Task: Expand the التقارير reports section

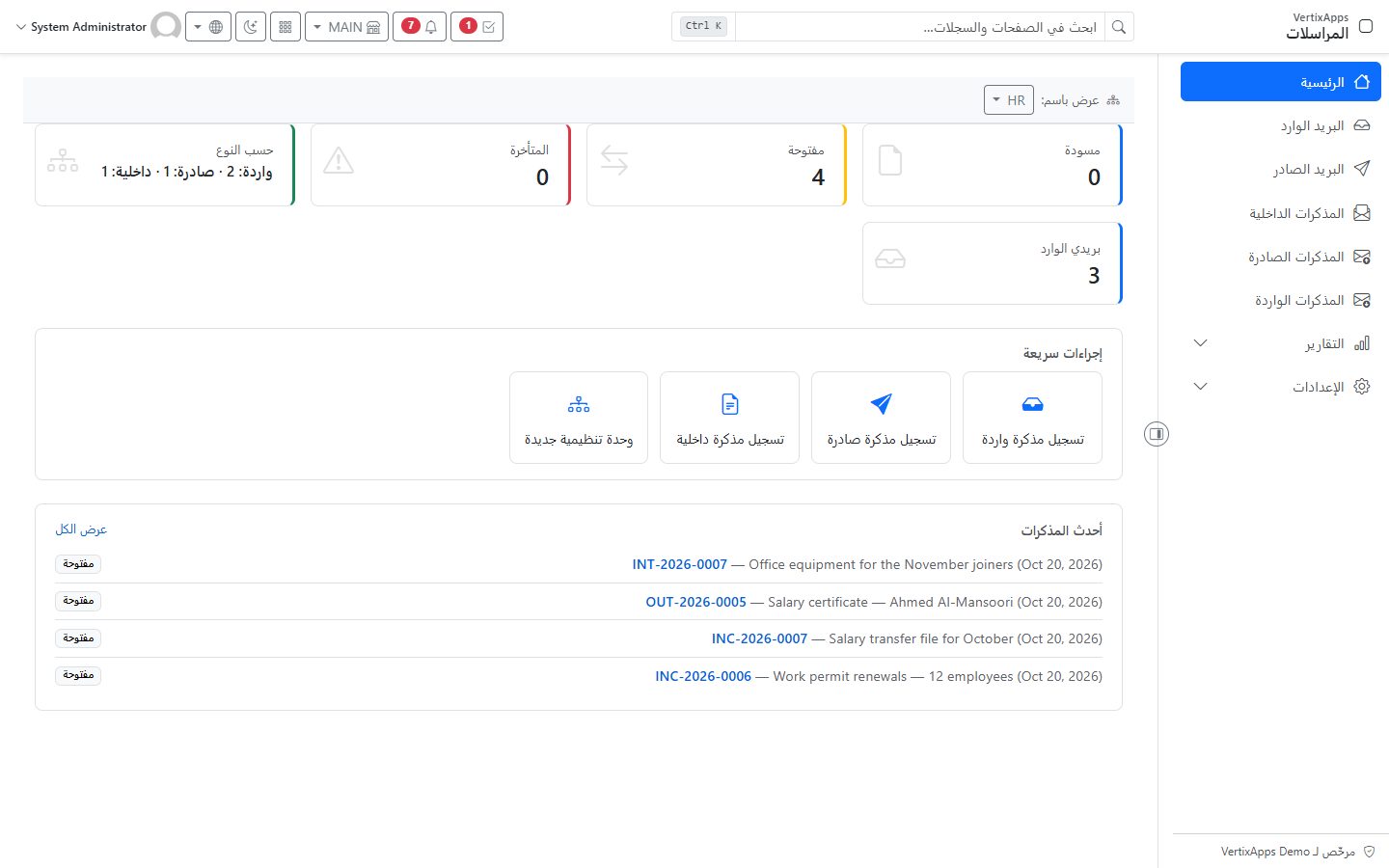Action: 1280,343
